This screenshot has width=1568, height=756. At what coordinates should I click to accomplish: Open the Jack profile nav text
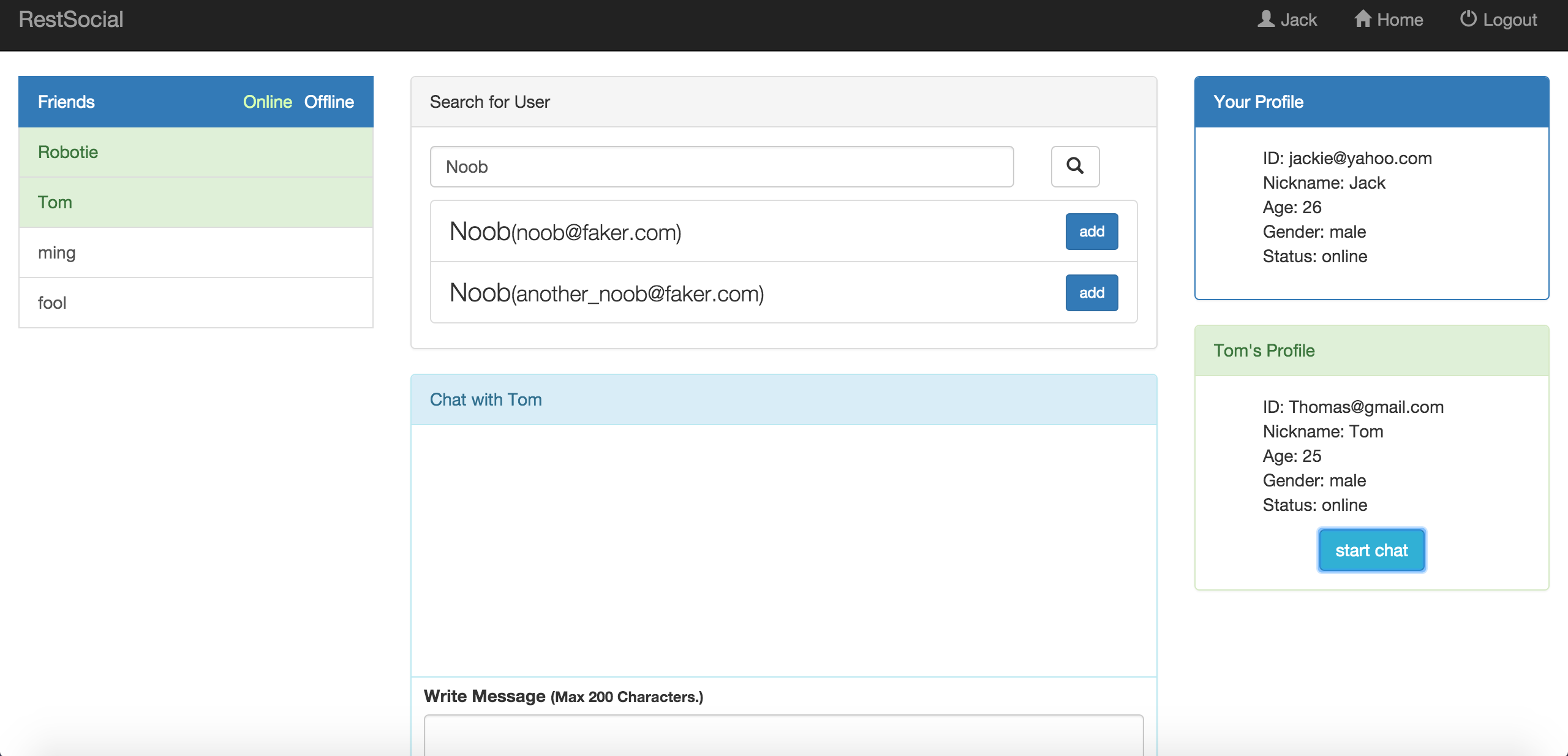[x=1298, y=20]
